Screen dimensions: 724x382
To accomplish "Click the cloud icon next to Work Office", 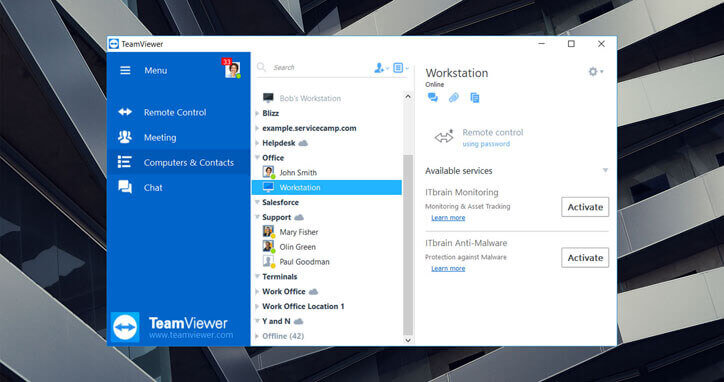I will (x=313, y=291).
